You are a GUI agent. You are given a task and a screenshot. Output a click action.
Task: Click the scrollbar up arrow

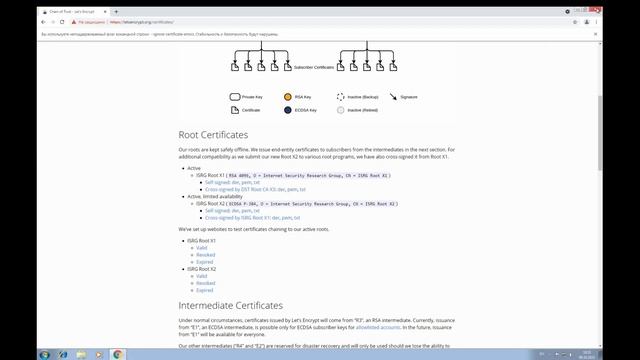coord(600,43)
